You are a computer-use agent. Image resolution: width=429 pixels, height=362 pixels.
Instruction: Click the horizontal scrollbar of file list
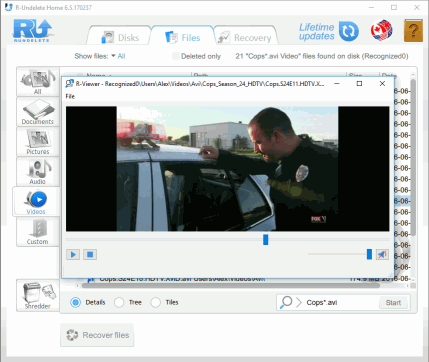[231, 286]
